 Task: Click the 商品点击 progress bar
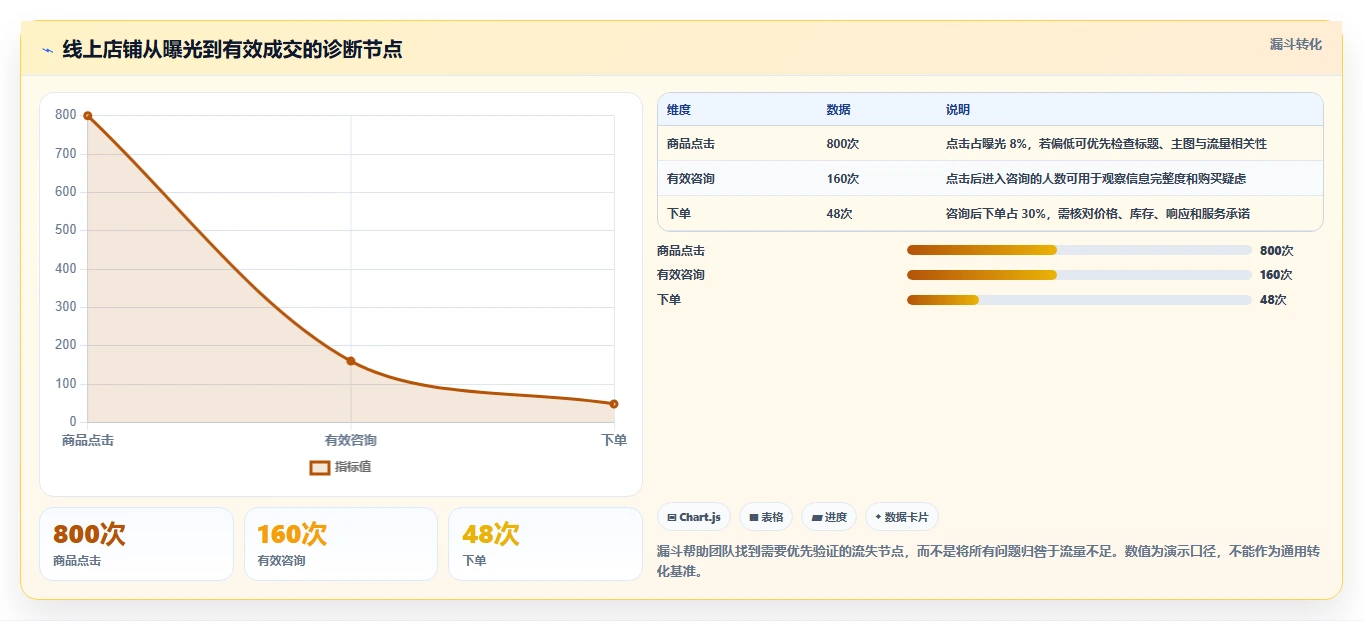coord(1079,250)
